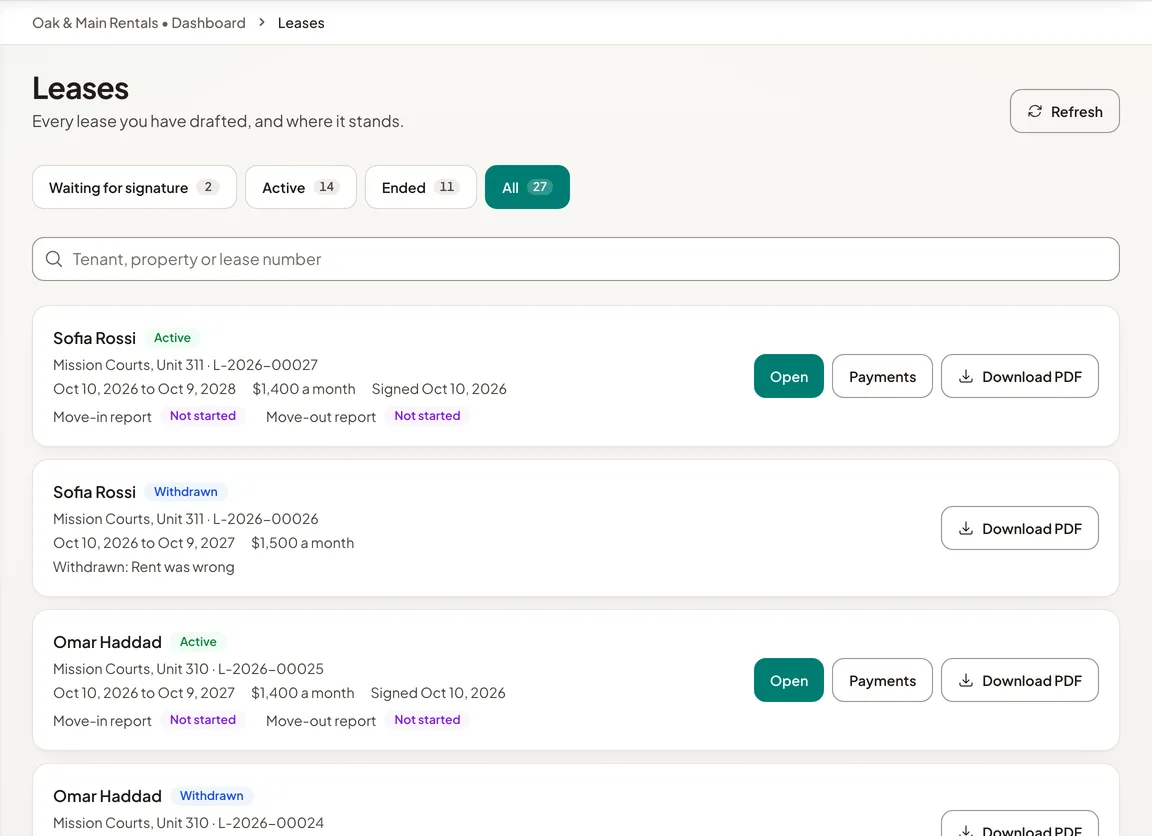Open Omar Haddad's active lease
This screenshot has height=836, width=1152.
point(788,680)
